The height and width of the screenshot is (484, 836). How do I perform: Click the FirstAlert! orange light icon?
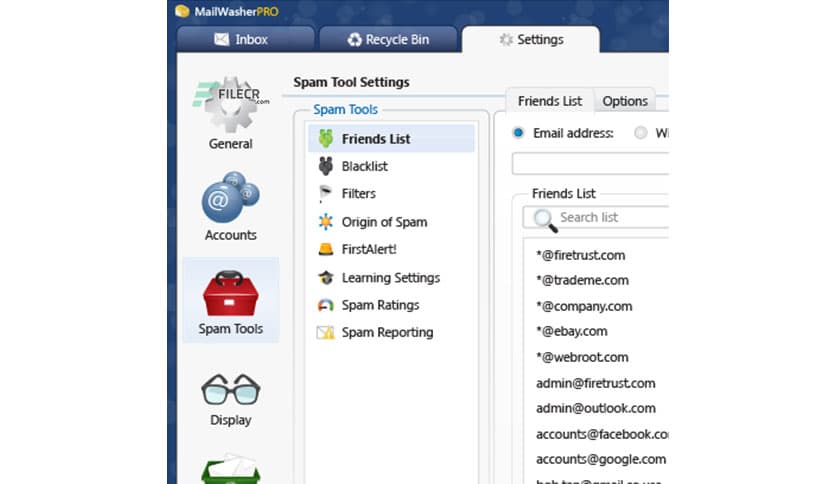click(x=326, y=249)
